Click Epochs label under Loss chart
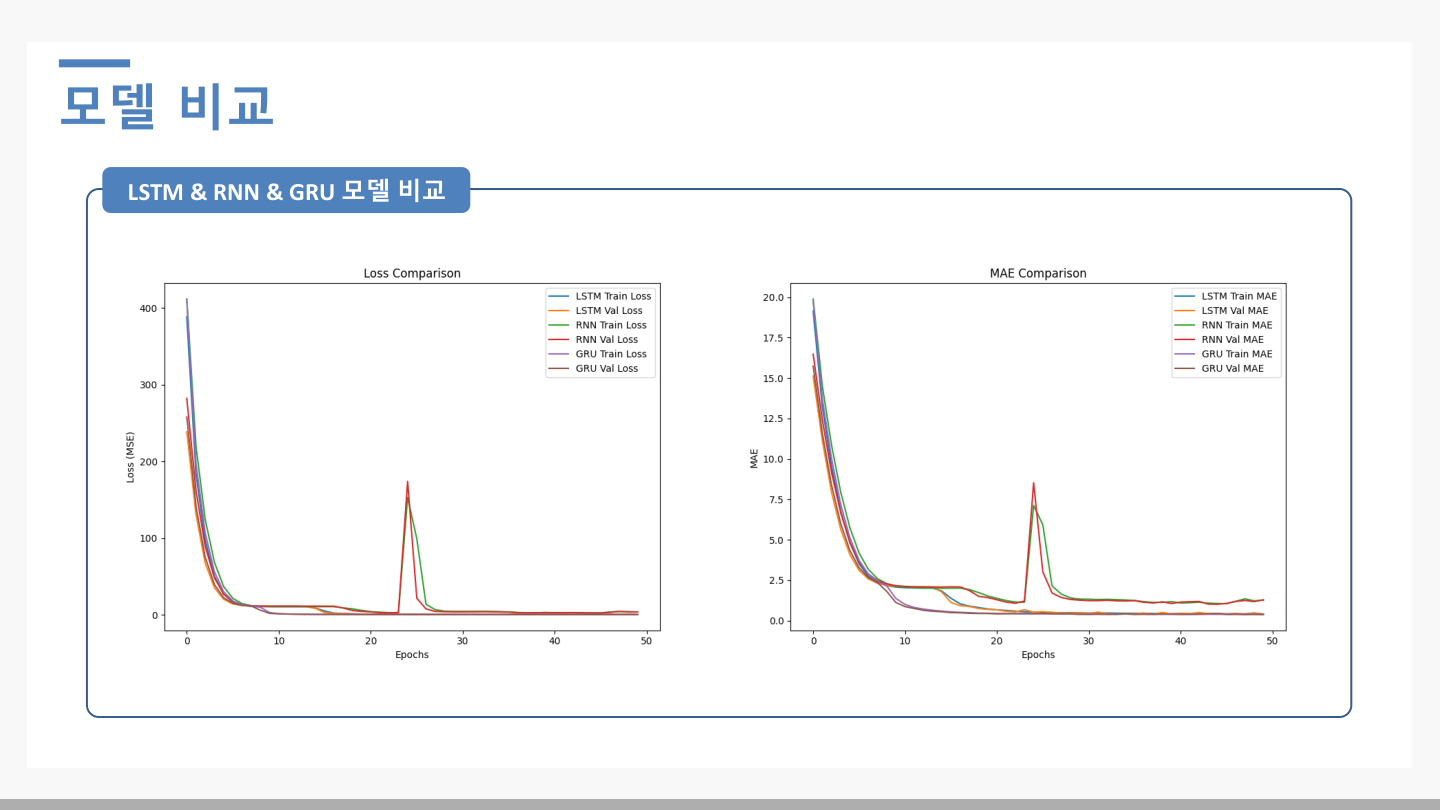The width and height of the screenshot is (1440, 810). click(411, 655)
